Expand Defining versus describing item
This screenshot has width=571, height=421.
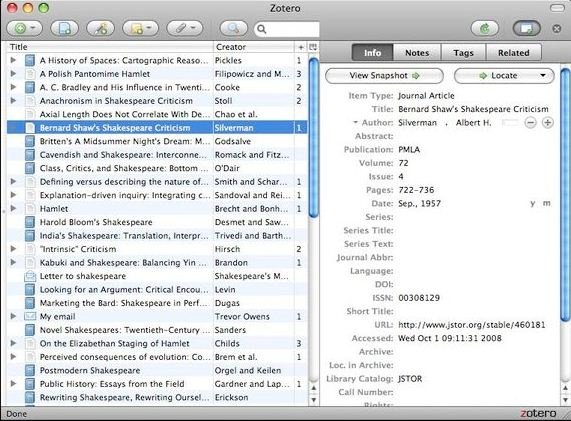pyautogui.click(x=13, y=181)
